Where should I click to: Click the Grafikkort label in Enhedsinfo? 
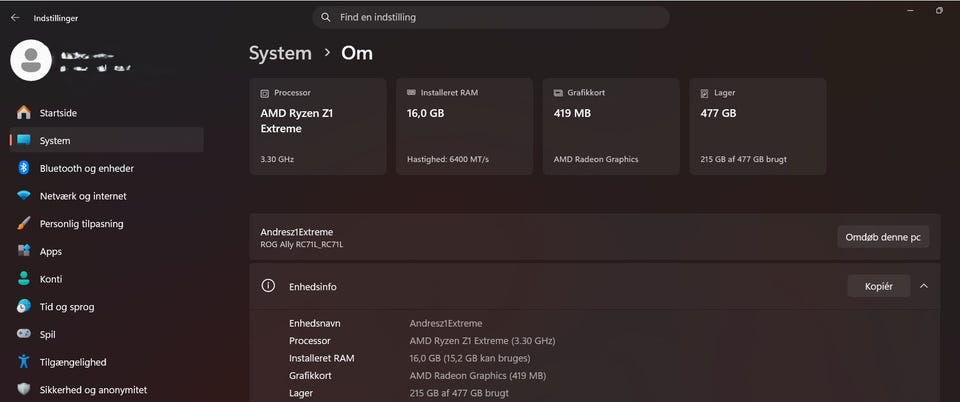pyautogui.click(x=310, y=375)
